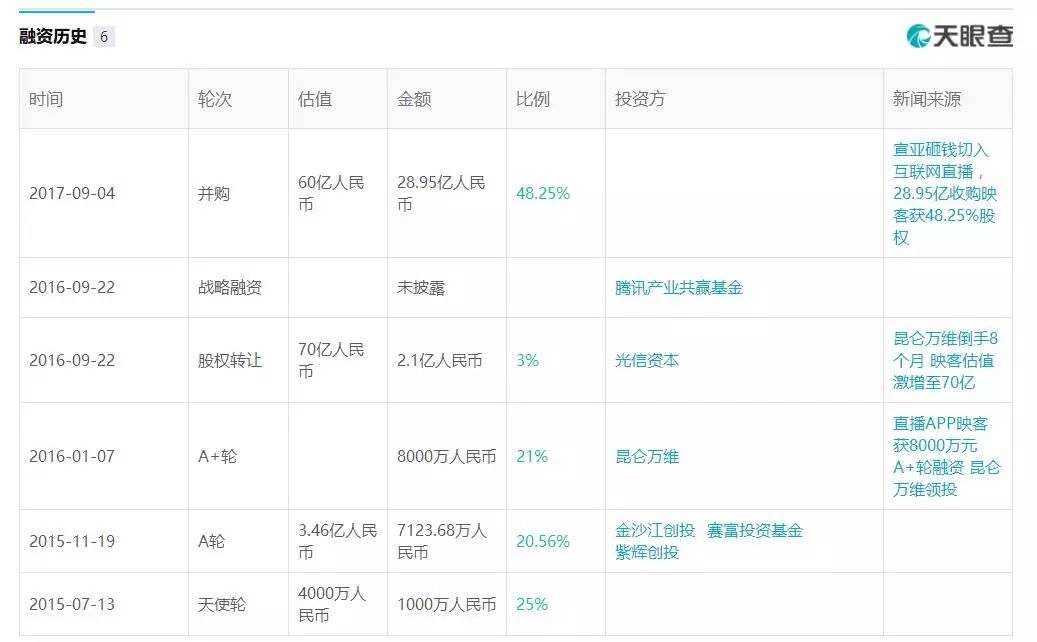The image size is (1037, 642).
Task: Select amount cell 未披露
Action: [421, 288]
